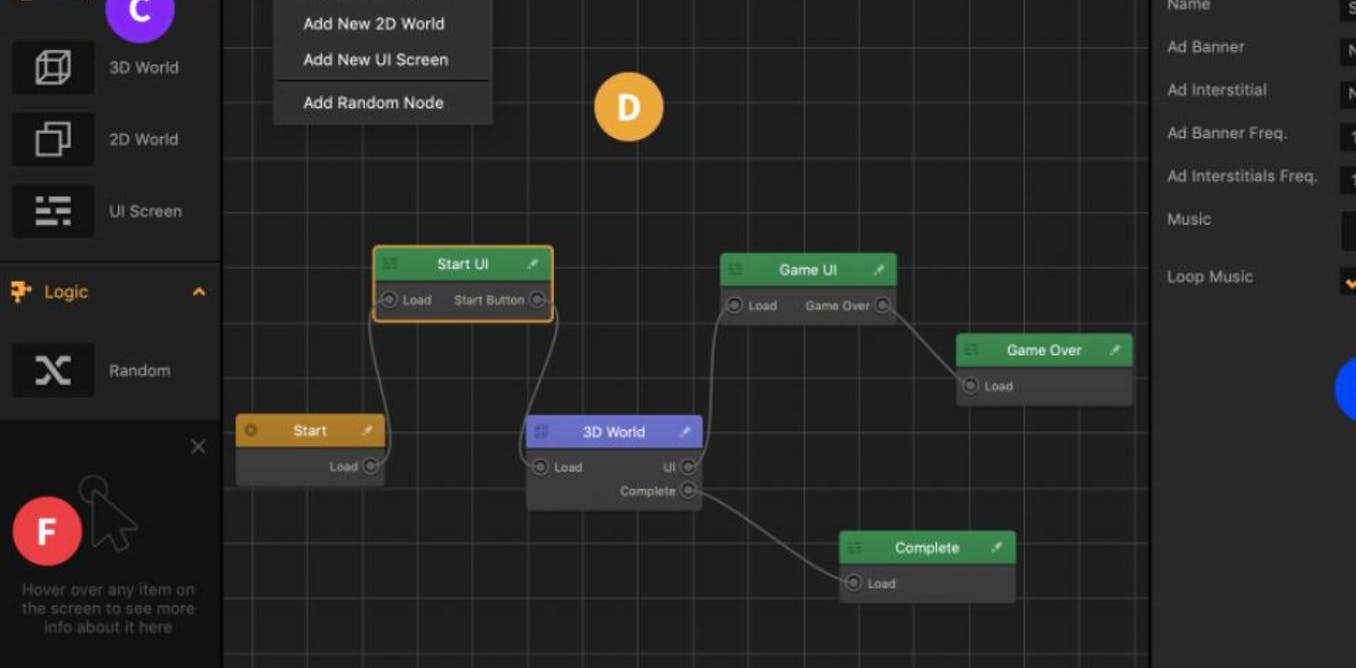Click the pencil edit icon on Start node
Image resolution: width=1356 pixels, height=668 pixels.
(367, 431)
